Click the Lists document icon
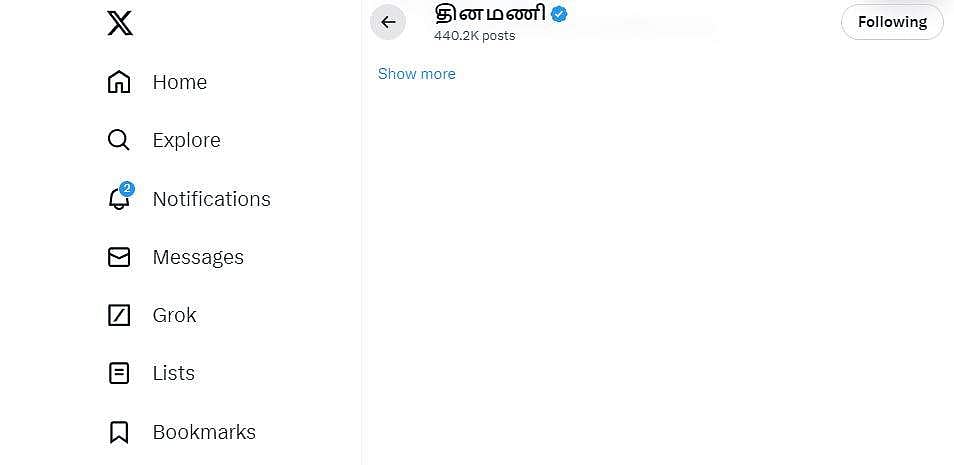 [119, 373]
